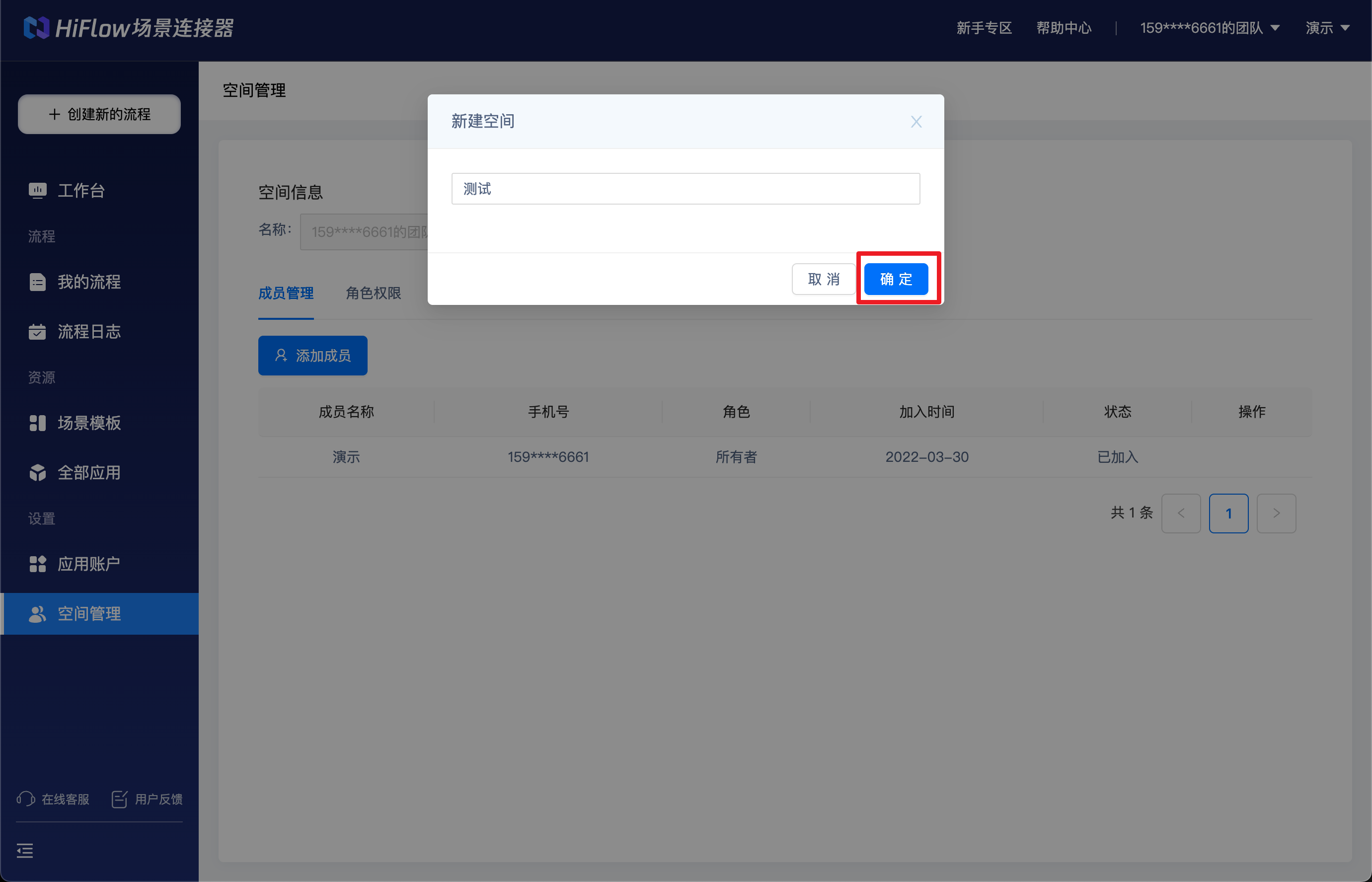Open 在线客服 headset support

[x=53, y=799]
